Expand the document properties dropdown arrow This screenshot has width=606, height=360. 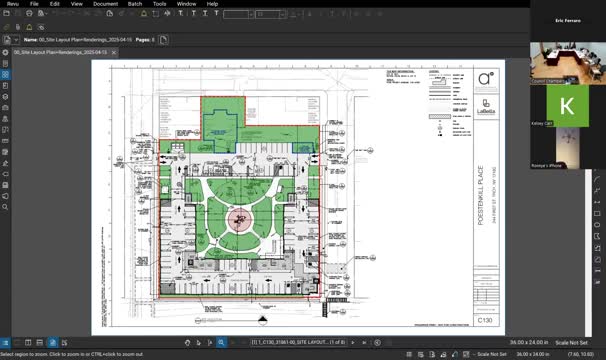[x=16, y=39]
